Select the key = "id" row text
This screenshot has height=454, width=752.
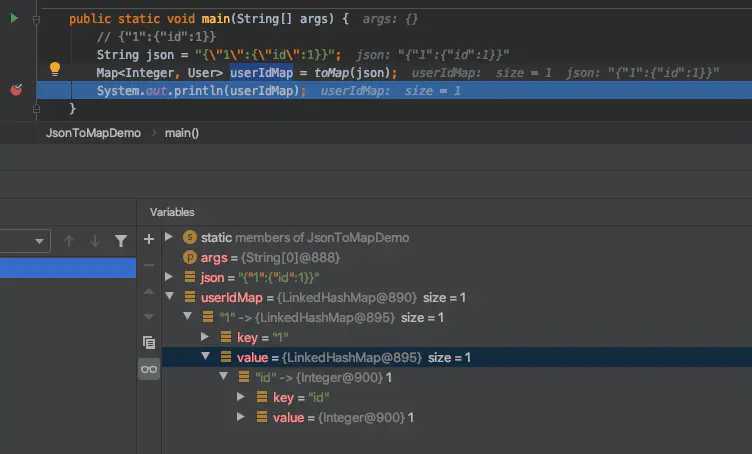[301, 397]
